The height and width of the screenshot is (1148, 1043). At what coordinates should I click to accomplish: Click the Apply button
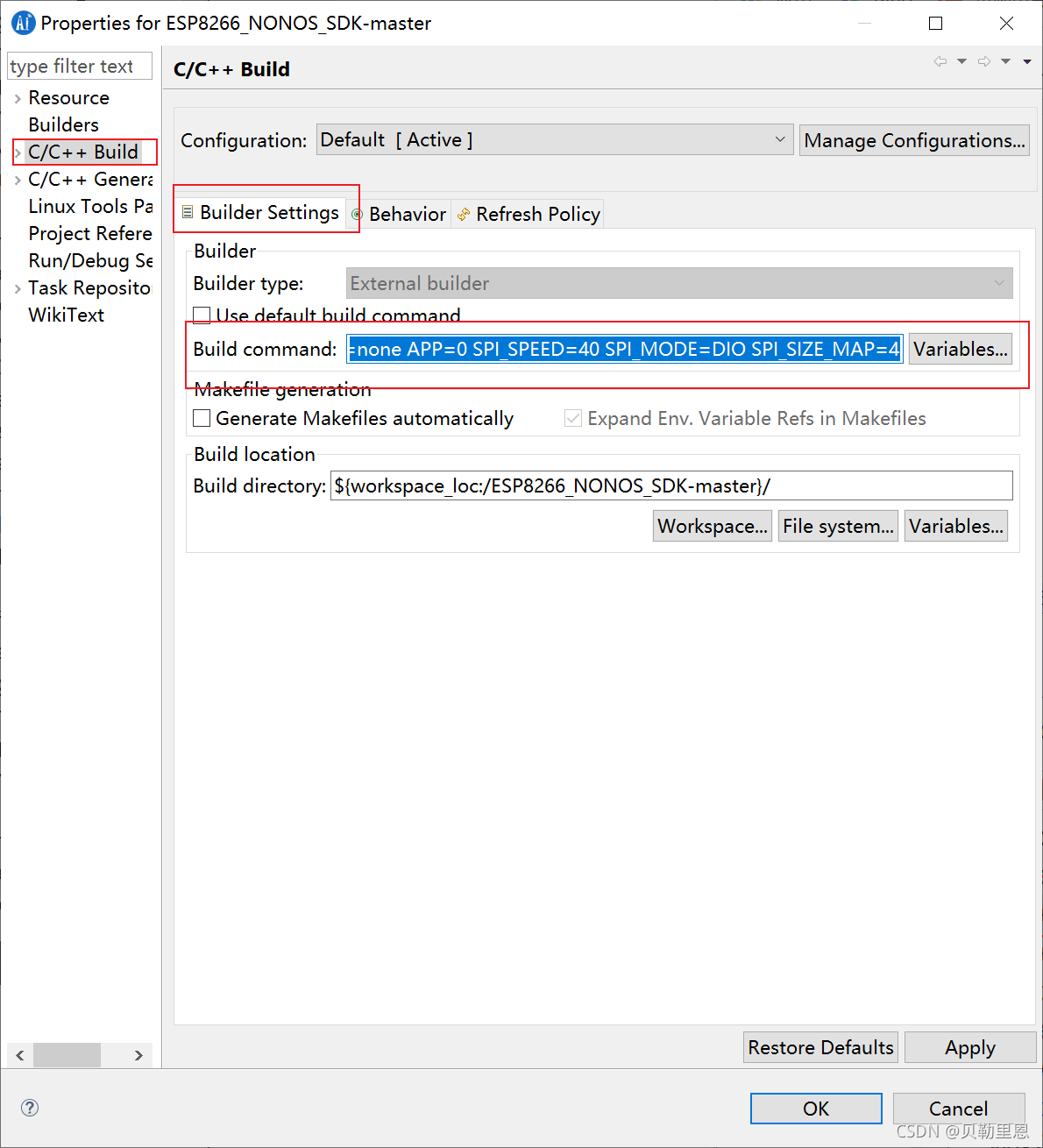coord(970,1047)
